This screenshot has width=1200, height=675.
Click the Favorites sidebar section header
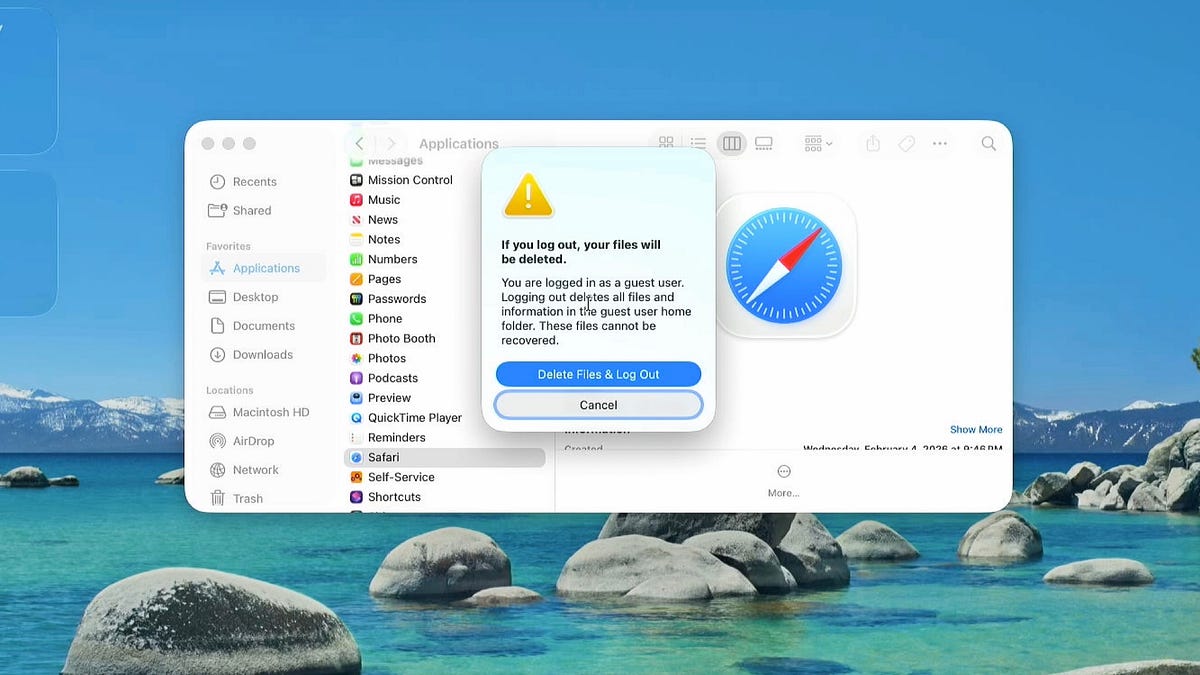(x=228, y=246)
